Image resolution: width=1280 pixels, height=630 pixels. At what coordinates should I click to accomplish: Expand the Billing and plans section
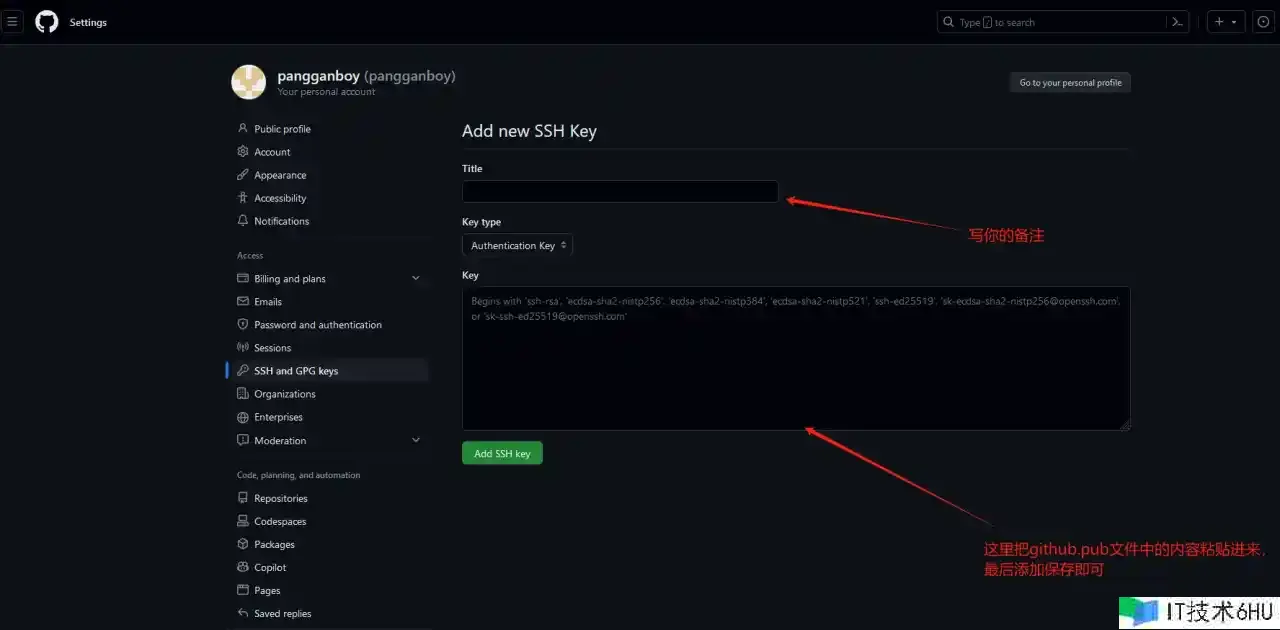pos(415,278)
